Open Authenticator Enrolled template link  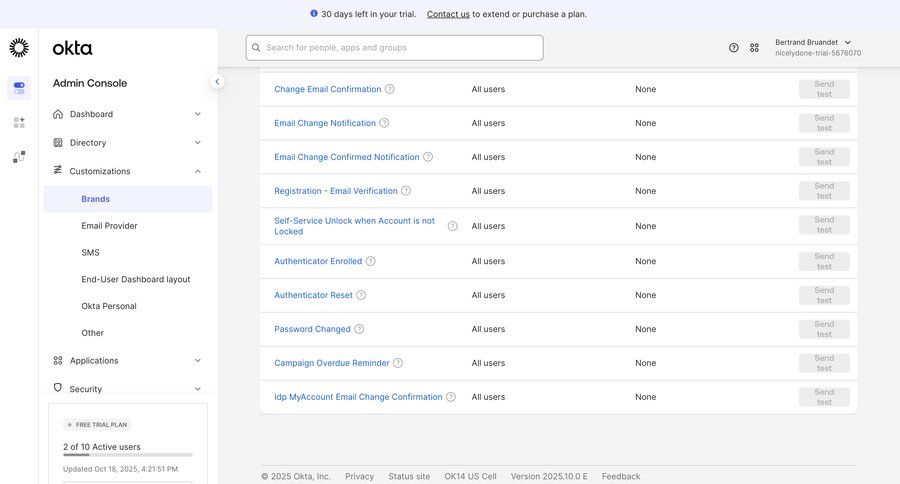coord(318,261)
